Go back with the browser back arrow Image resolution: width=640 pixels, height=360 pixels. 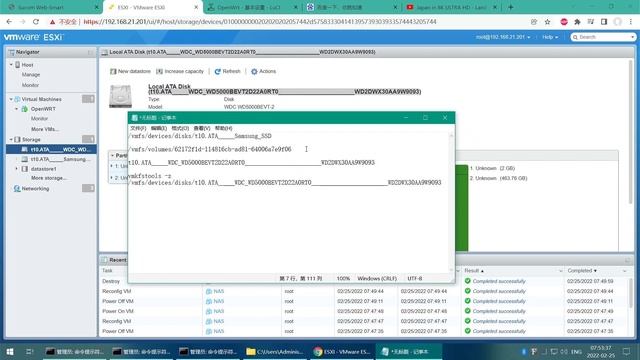coord(9,22)
